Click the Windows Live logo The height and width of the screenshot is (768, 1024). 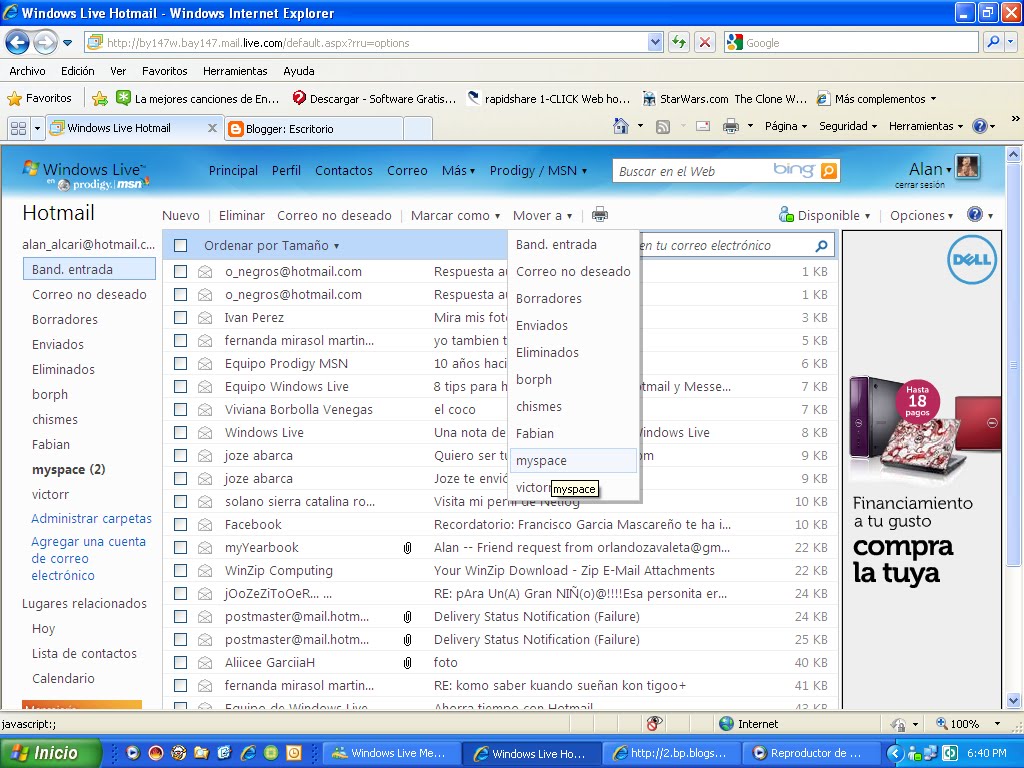point(85,175)
